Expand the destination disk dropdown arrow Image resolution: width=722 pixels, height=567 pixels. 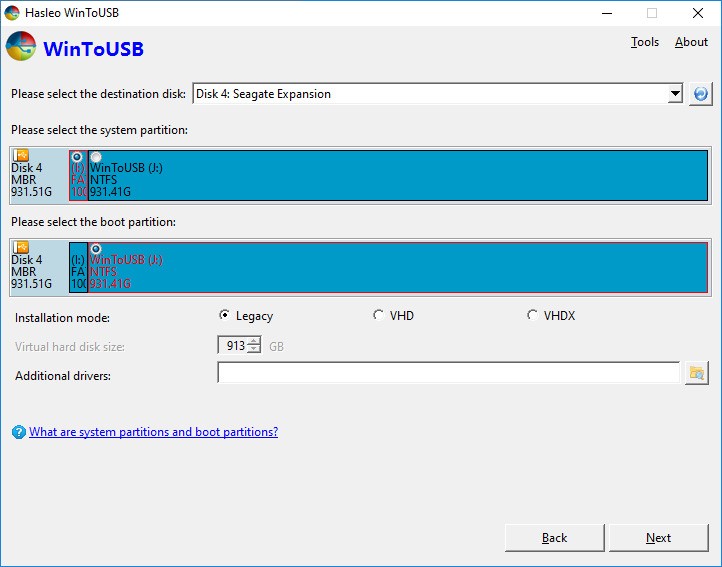click(x=675, y=94)
